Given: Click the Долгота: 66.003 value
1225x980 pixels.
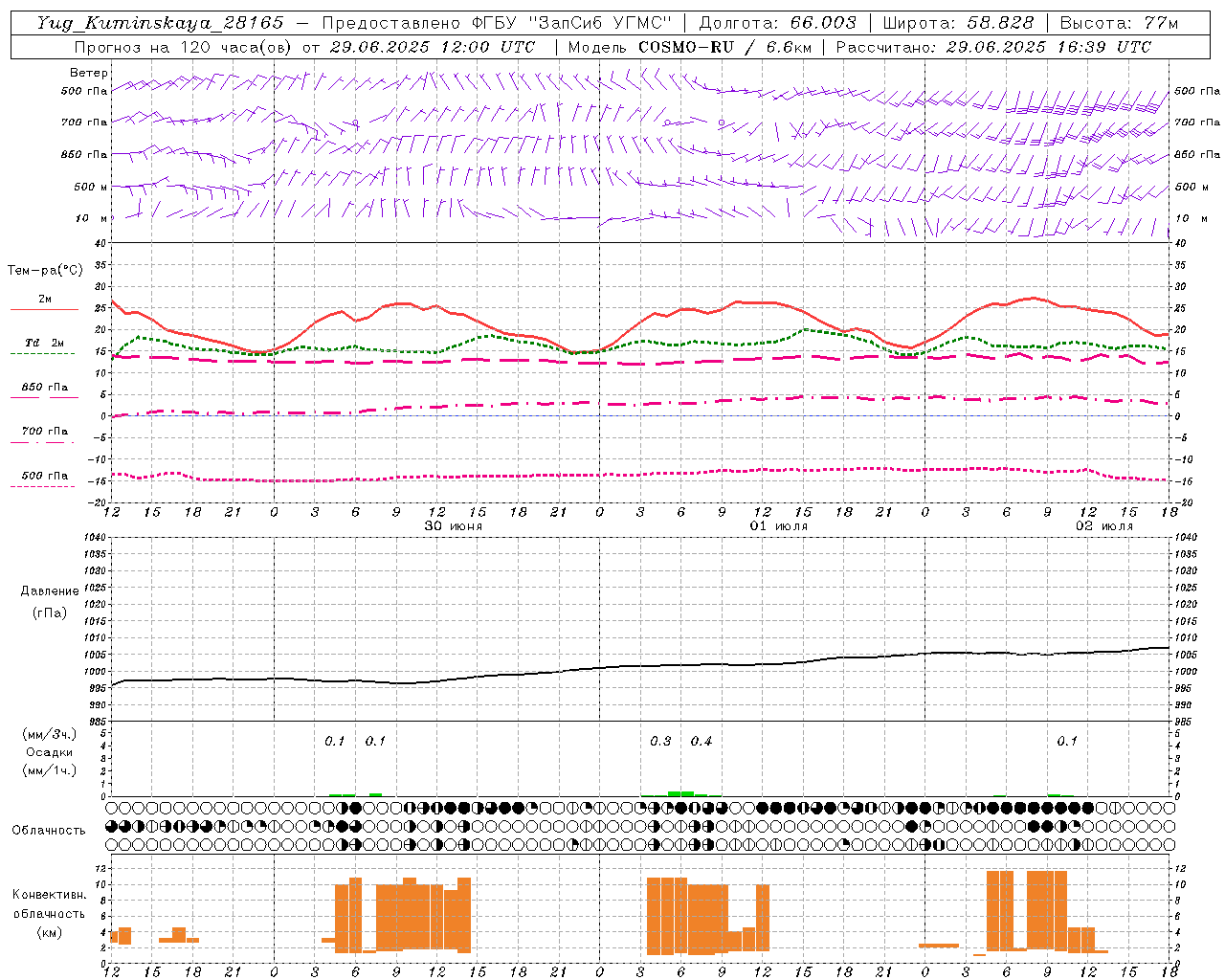Looking at the screenshot, I should (778, 23).
